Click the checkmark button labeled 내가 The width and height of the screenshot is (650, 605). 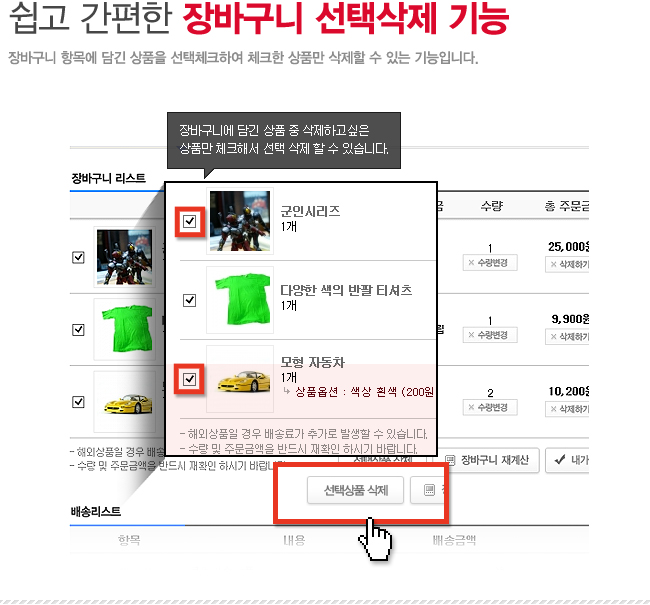(x=567, y=460)
